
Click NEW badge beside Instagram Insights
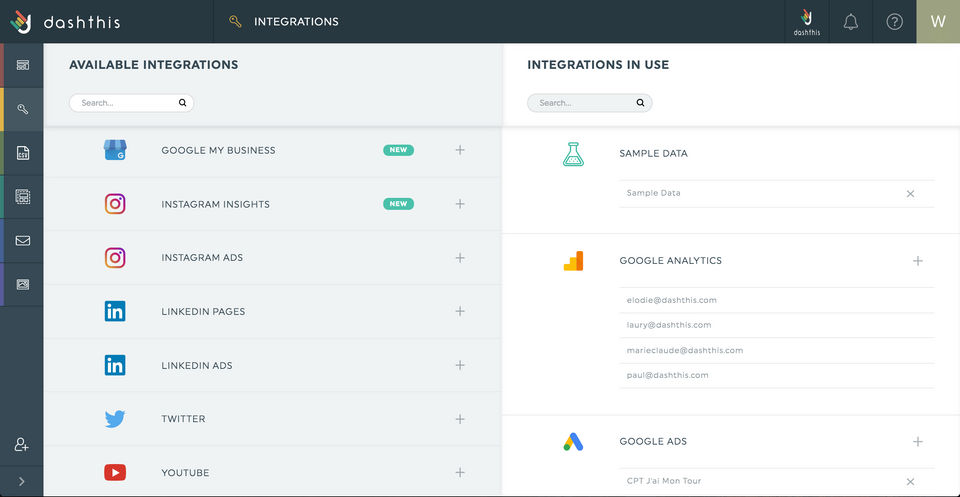point(399,204)
